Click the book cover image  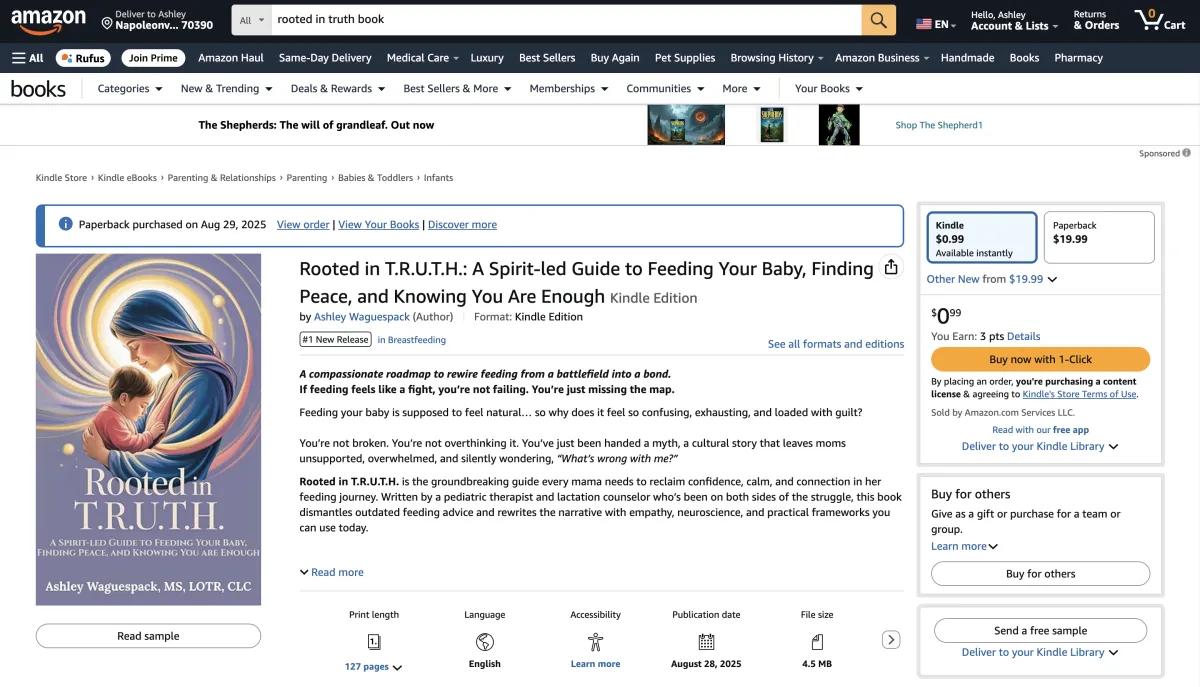click(x=148, y=429)
